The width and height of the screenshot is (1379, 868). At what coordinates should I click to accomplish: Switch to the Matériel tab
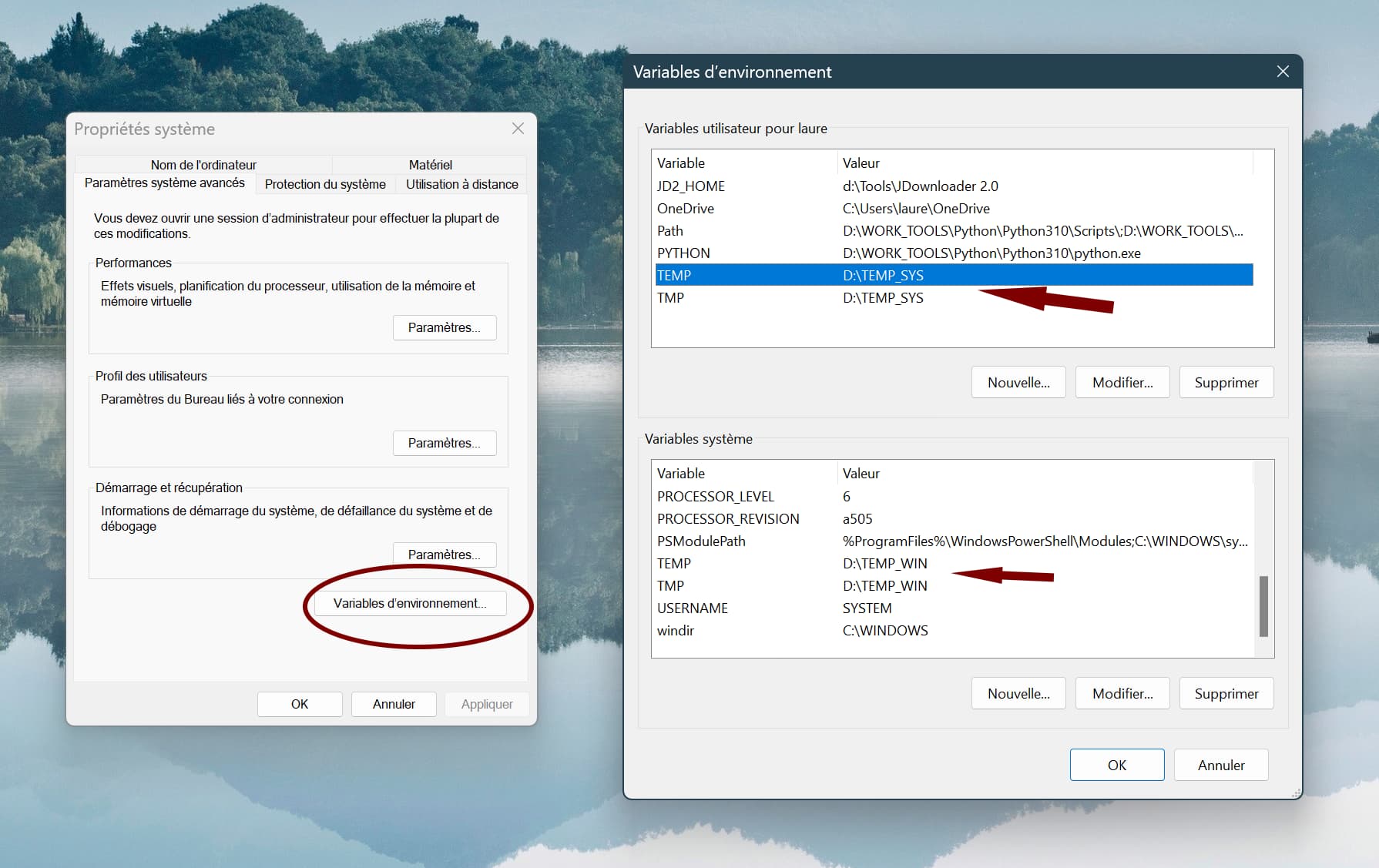click(430, 165)
